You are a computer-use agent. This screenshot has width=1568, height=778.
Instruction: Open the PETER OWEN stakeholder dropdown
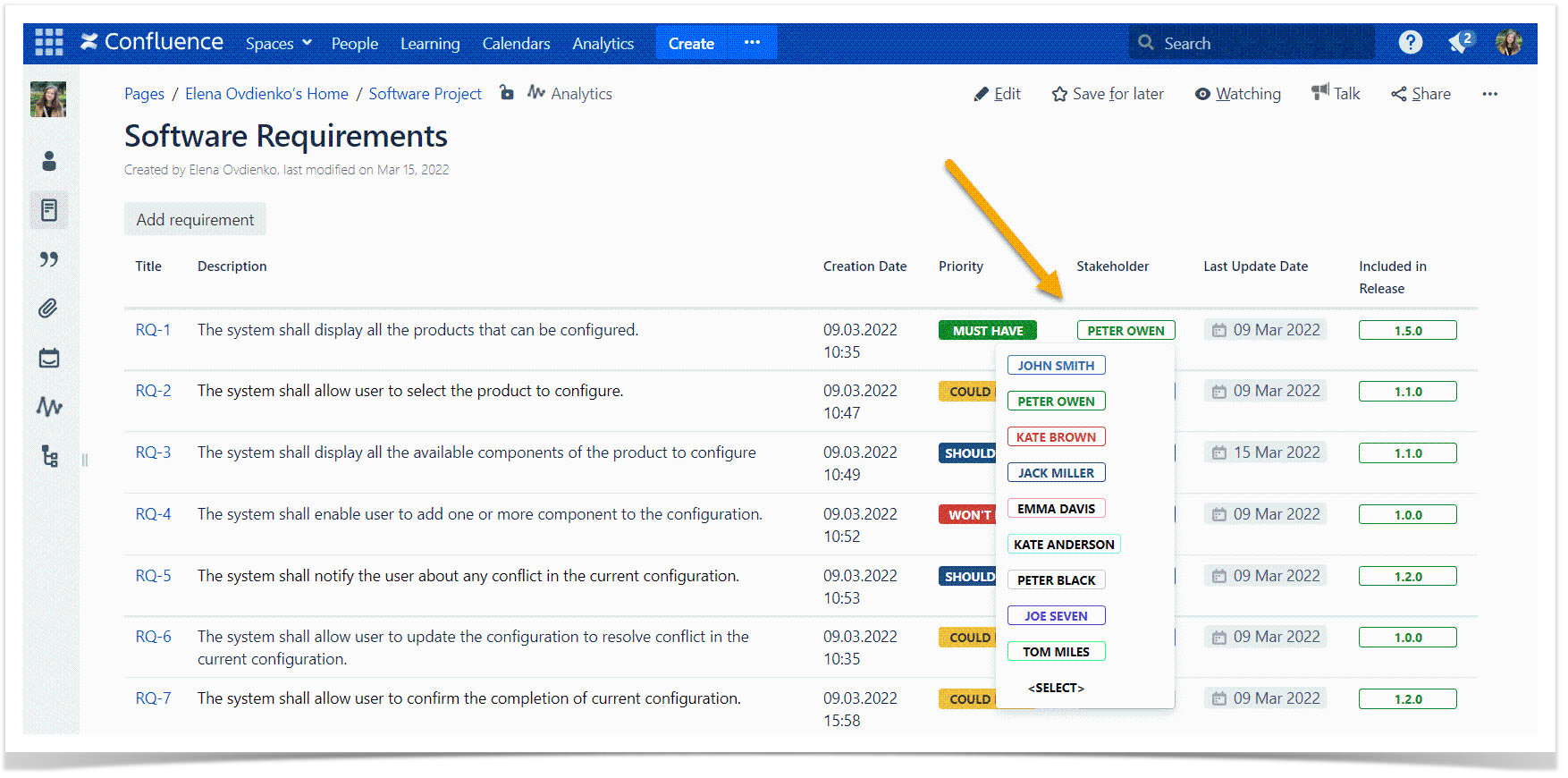[x=1125, y=330]
